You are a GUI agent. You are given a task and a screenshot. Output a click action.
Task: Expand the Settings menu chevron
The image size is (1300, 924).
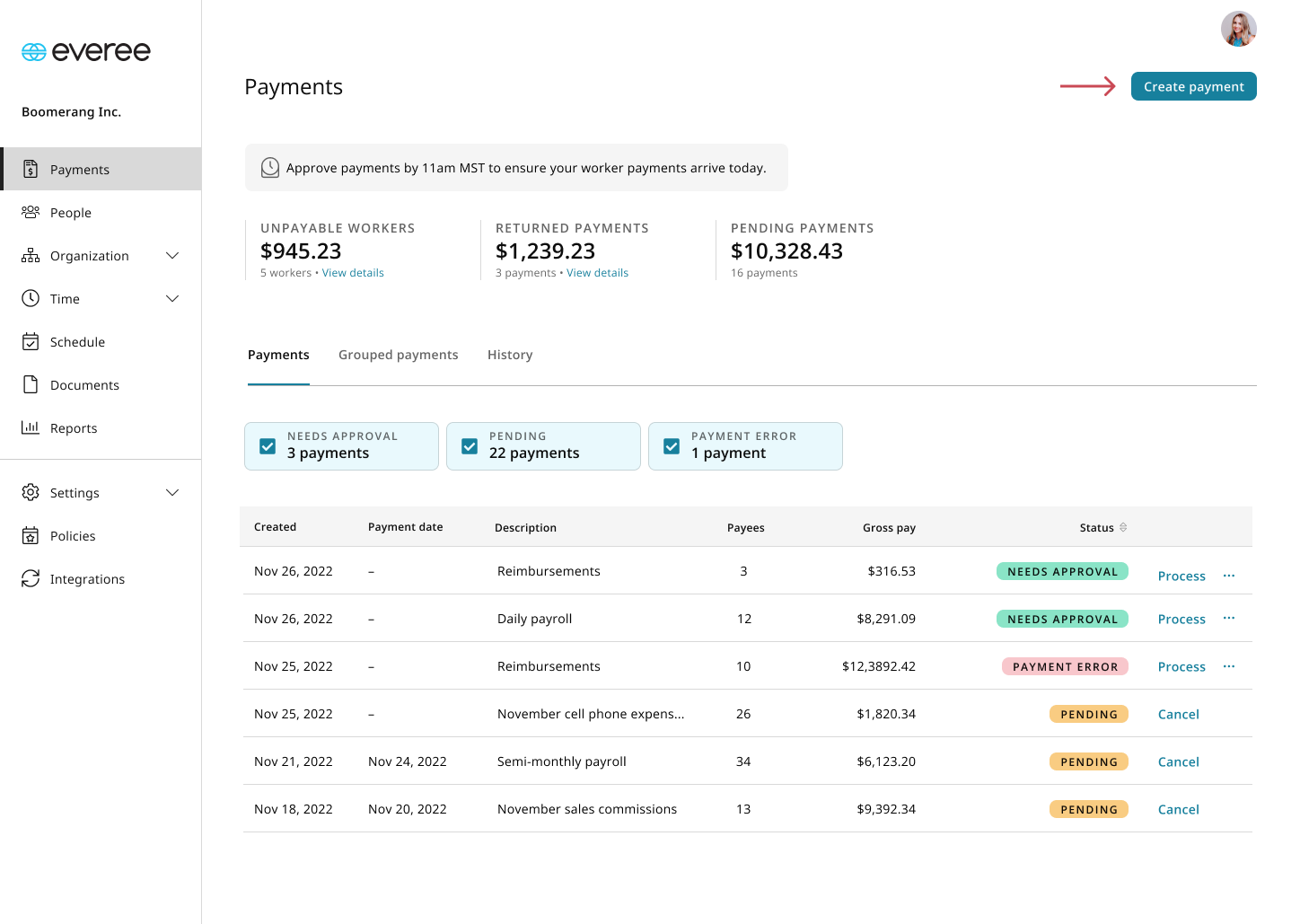click(172, 492)
